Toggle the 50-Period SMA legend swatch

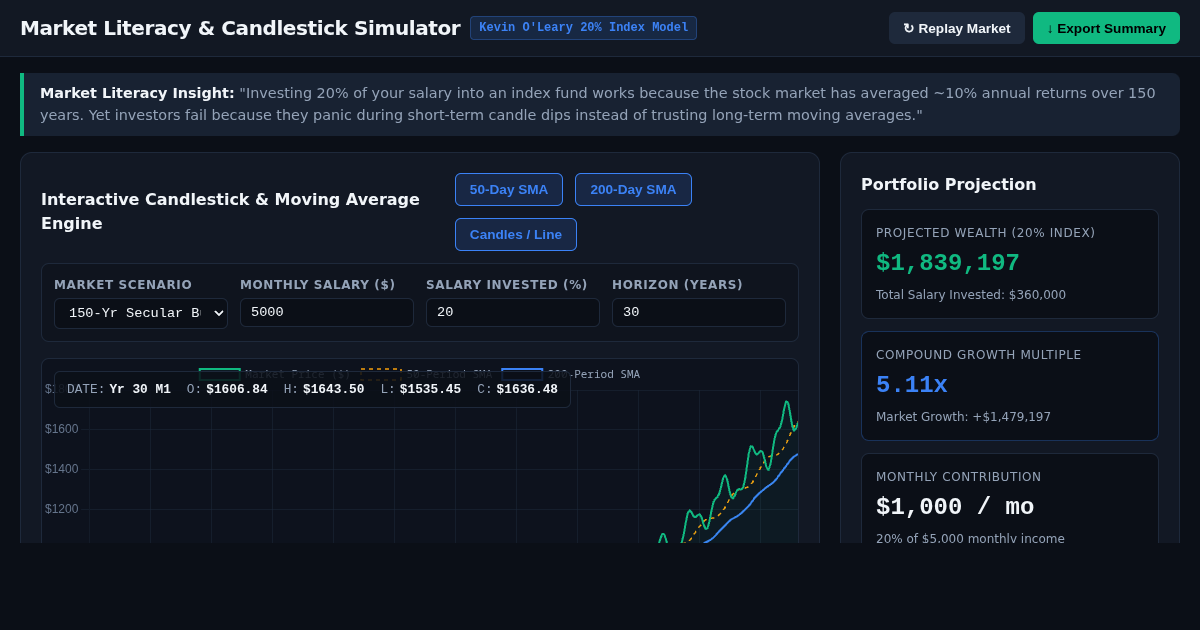coord(380,374)
